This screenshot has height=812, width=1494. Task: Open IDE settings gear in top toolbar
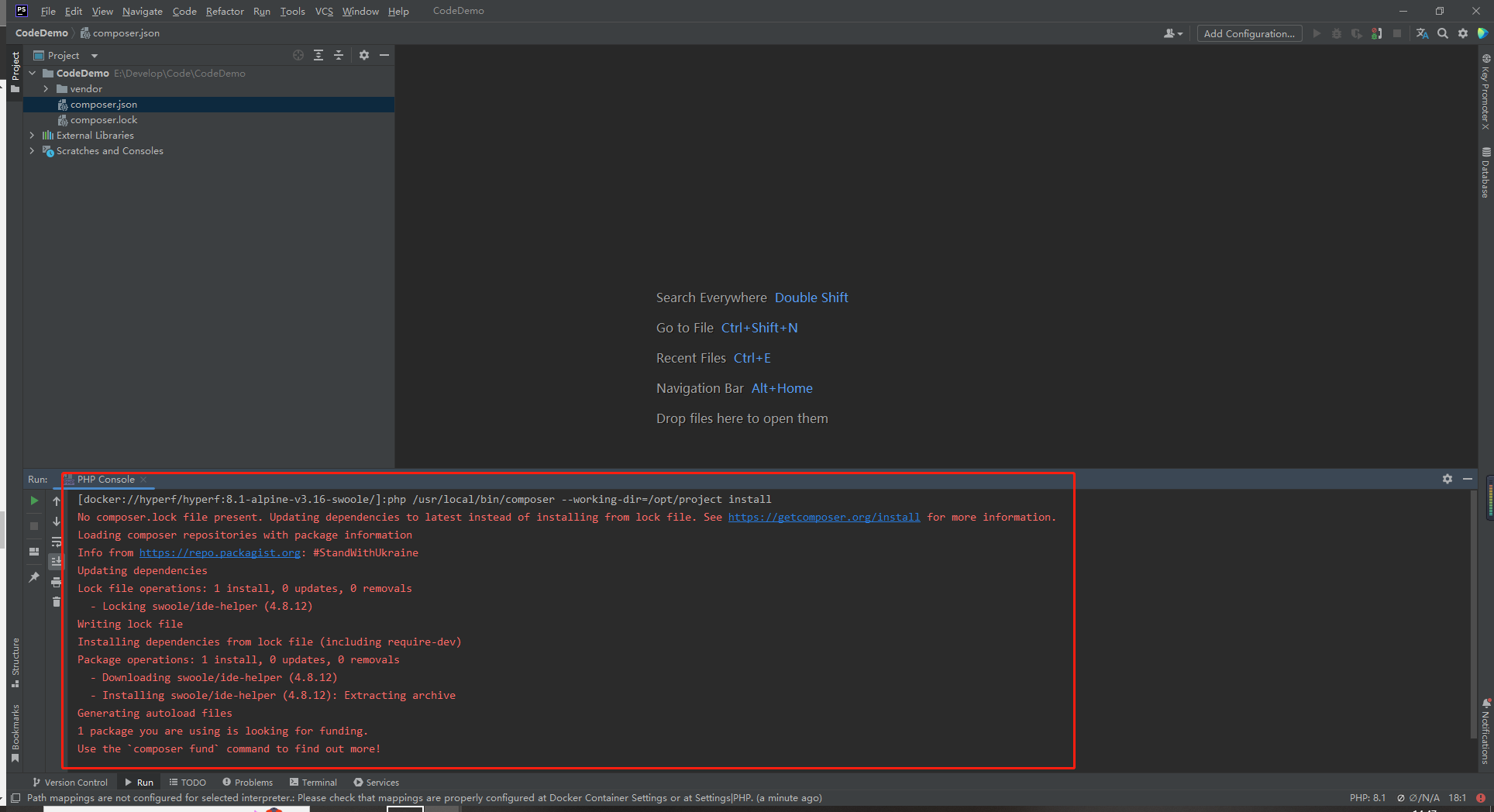click(1463, 33)
